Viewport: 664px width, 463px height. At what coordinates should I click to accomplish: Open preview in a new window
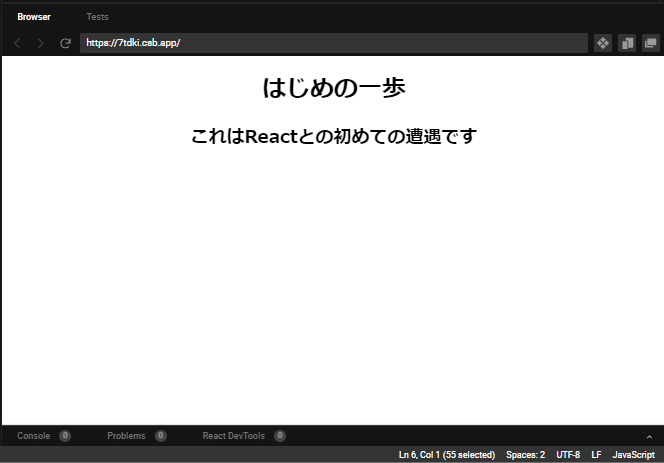[651, 43]
